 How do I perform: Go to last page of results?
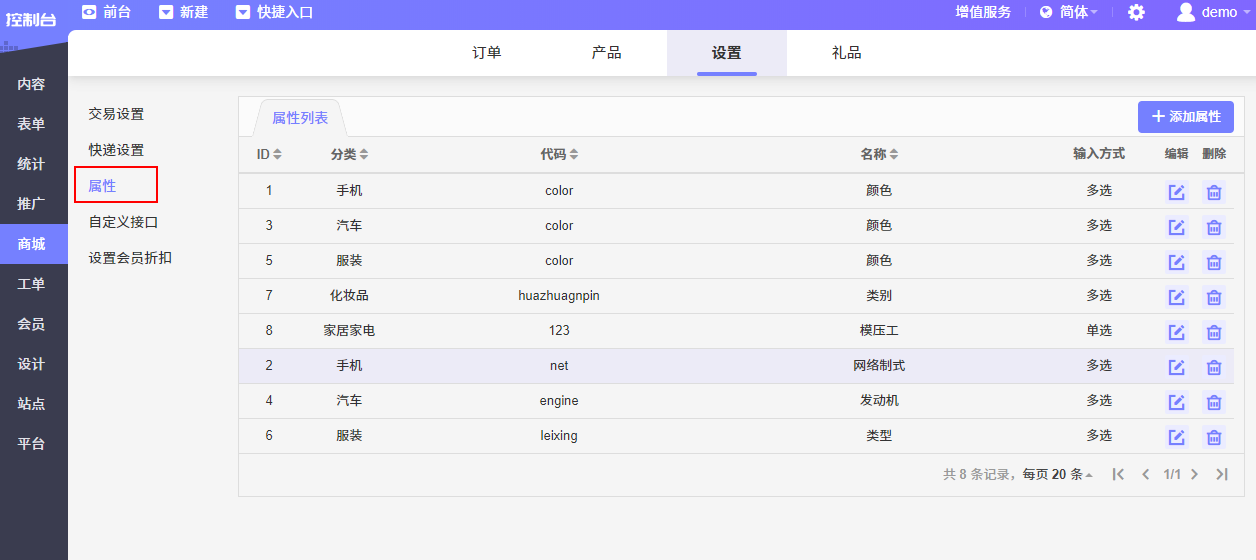(x=1221, y=474)
